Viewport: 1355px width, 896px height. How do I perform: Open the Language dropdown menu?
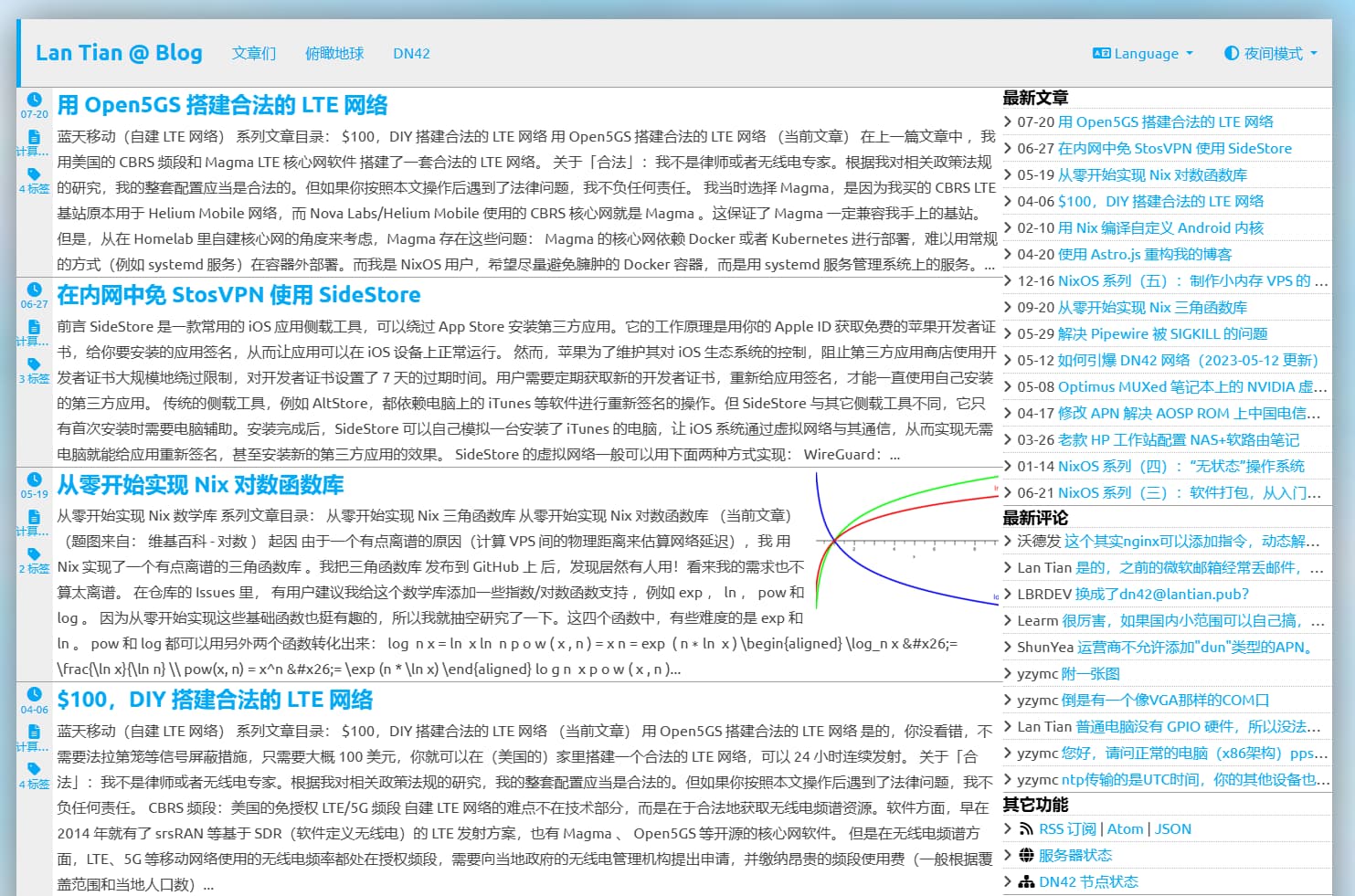click(x=1143, y=53)
